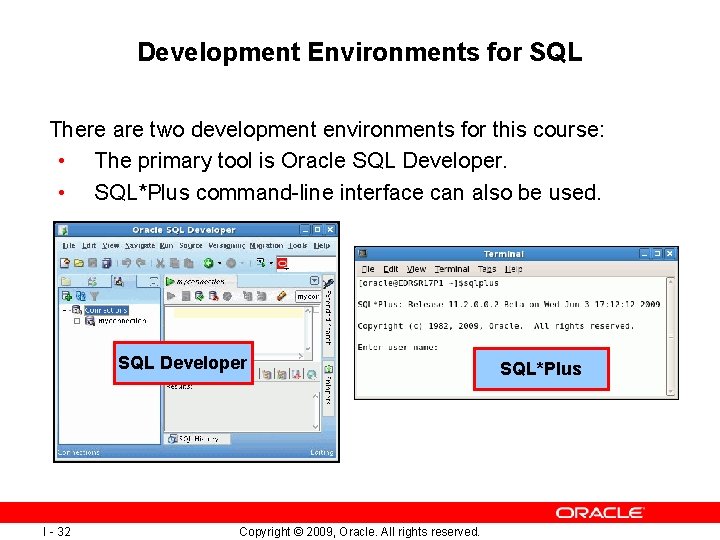Click the Copy icon in SQL Developer toolbar

tap(174, 263)
